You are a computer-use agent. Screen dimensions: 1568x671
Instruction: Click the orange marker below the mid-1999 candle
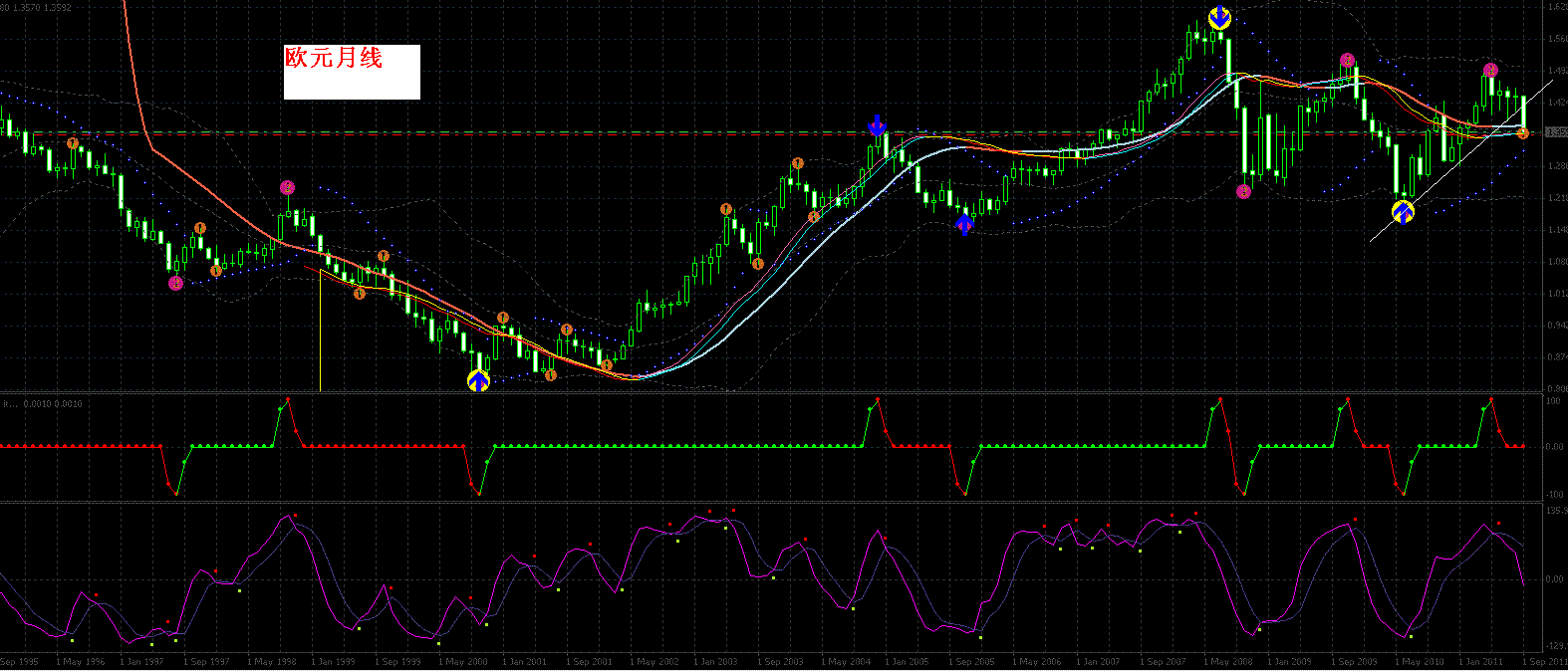(359, 293)
